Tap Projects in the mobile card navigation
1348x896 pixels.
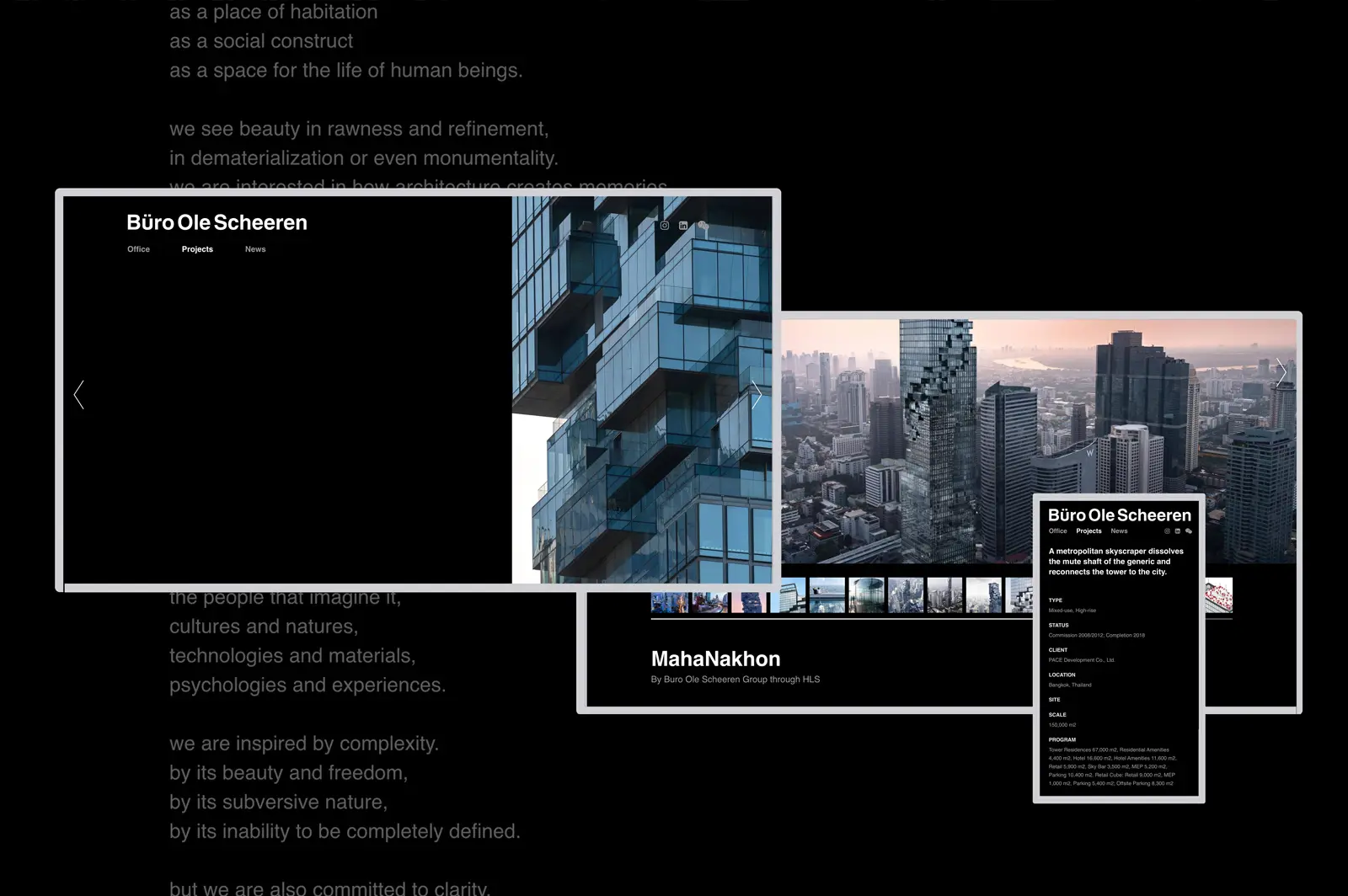pyautogui.click(x=1089, y=531)
